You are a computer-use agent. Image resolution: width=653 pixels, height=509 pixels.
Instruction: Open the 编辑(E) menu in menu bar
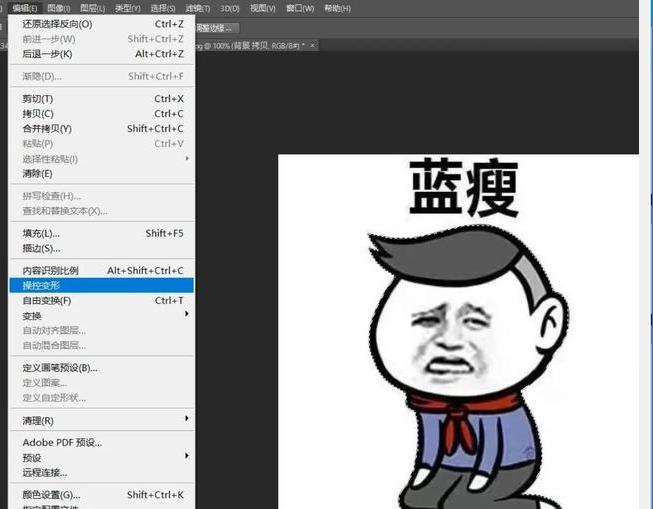point(25,8)
